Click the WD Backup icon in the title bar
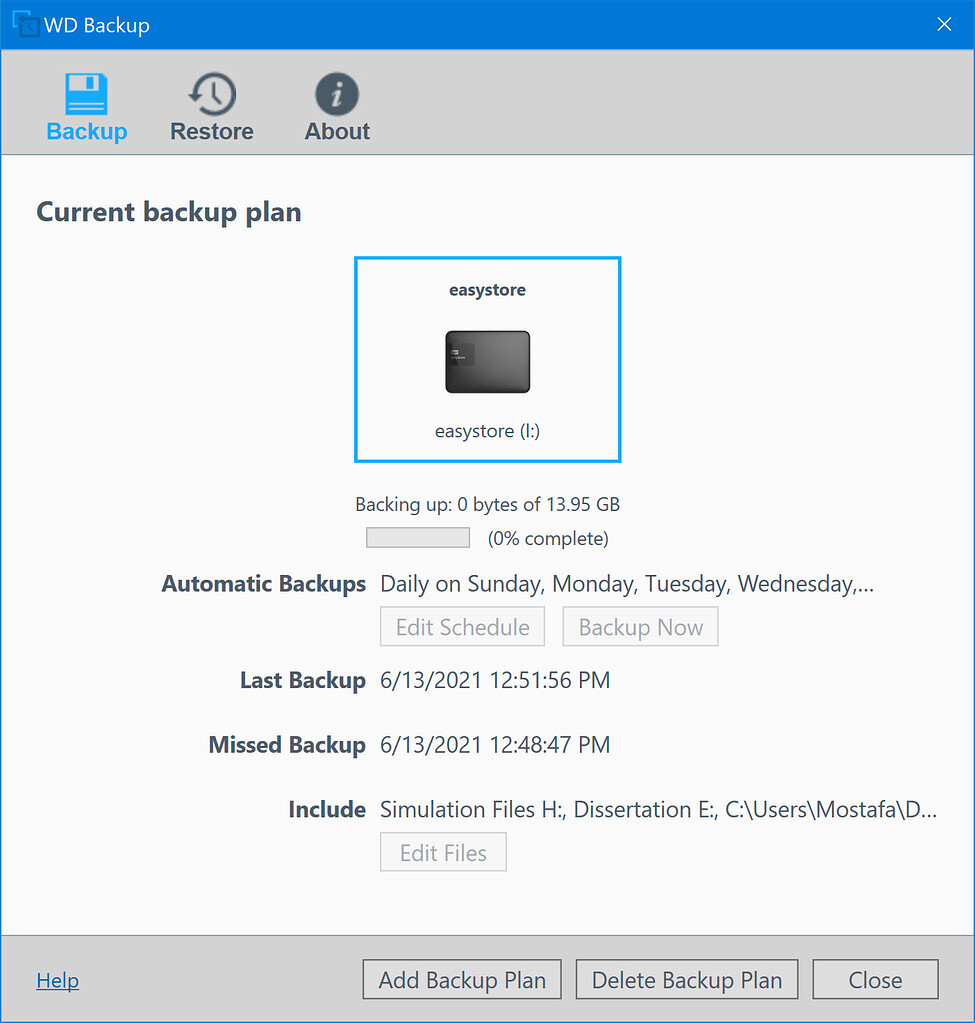The image size is (975, 1023). (25, 23)
